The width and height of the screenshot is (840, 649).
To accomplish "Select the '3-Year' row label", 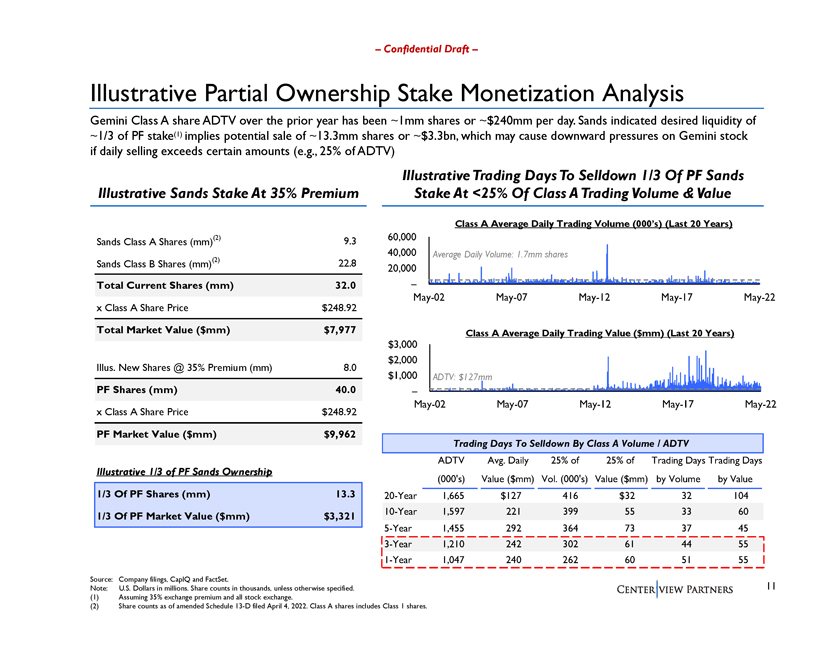I will [398, 544].
